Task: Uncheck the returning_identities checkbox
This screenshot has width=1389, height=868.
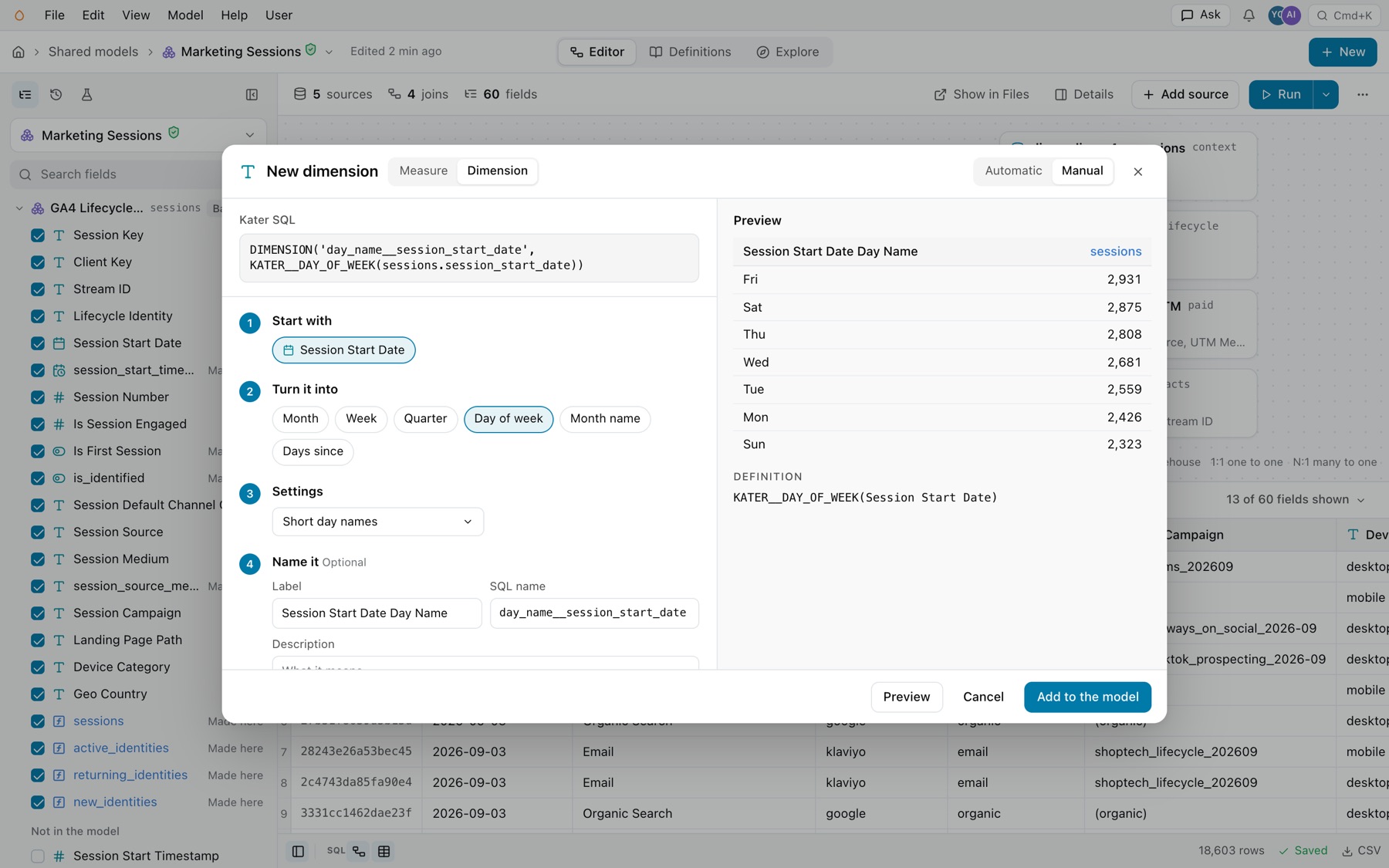Action: click(38, 775)
